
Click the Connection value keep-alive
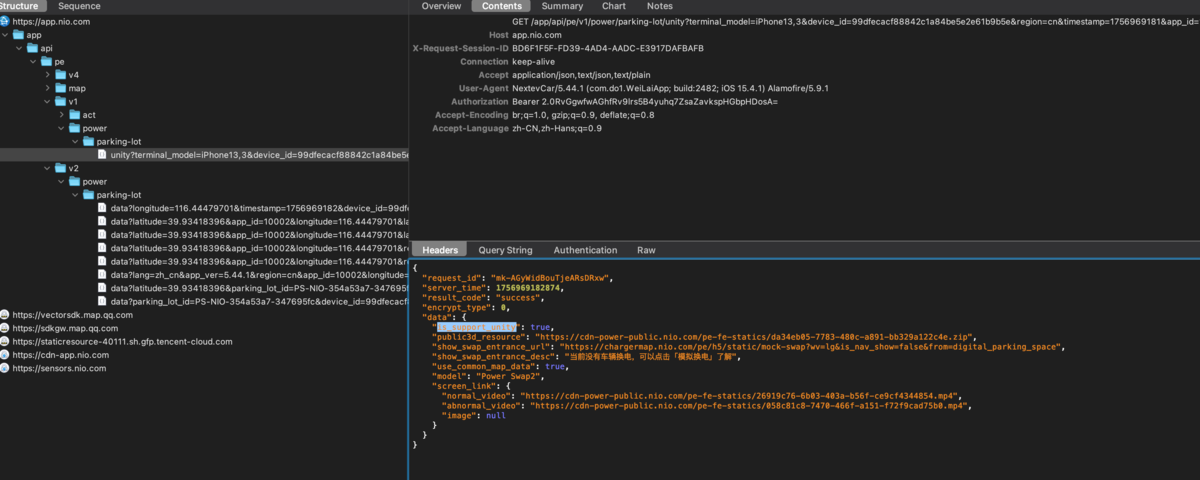tap(534, 61)
